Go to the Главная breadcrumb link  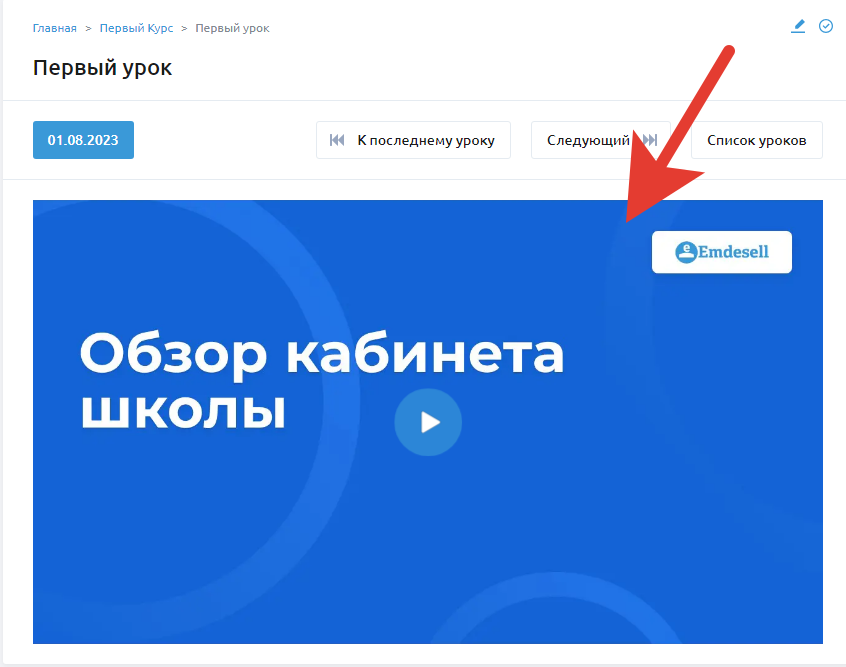point(54,28)
